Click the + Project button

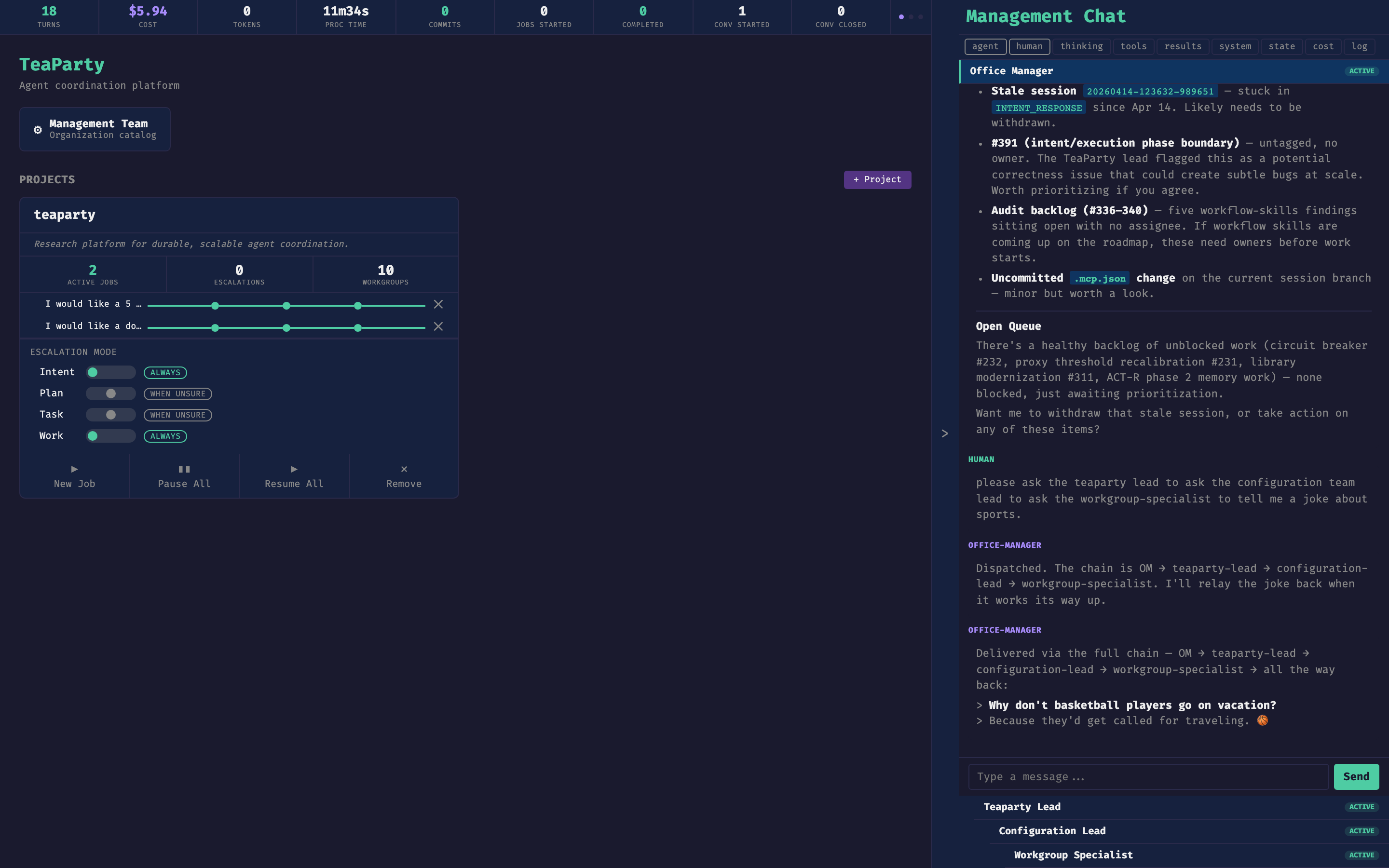tap(877, 180)
